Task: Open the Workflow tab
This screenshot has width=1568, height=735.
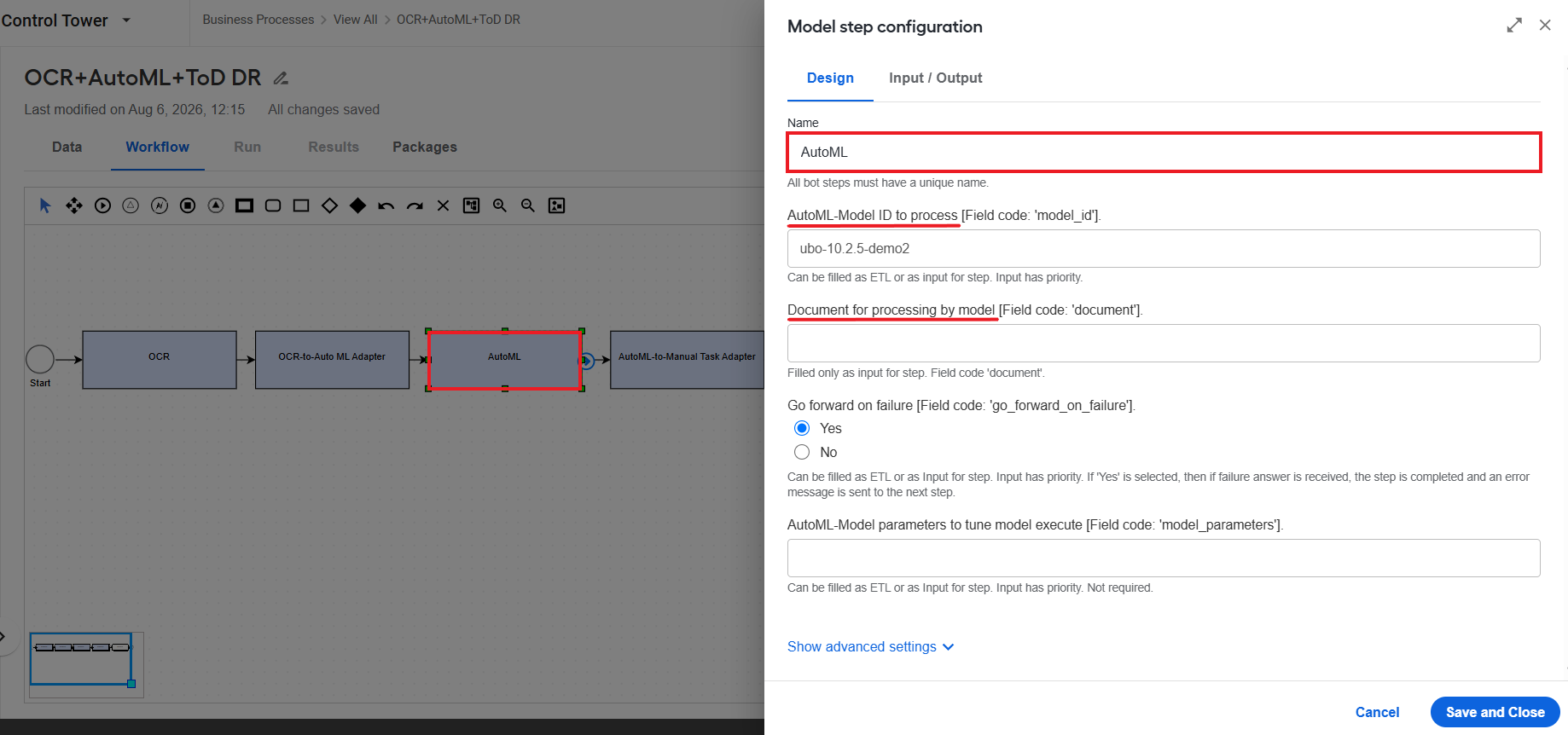Action: pyautogui.click(x=158, y=147)
